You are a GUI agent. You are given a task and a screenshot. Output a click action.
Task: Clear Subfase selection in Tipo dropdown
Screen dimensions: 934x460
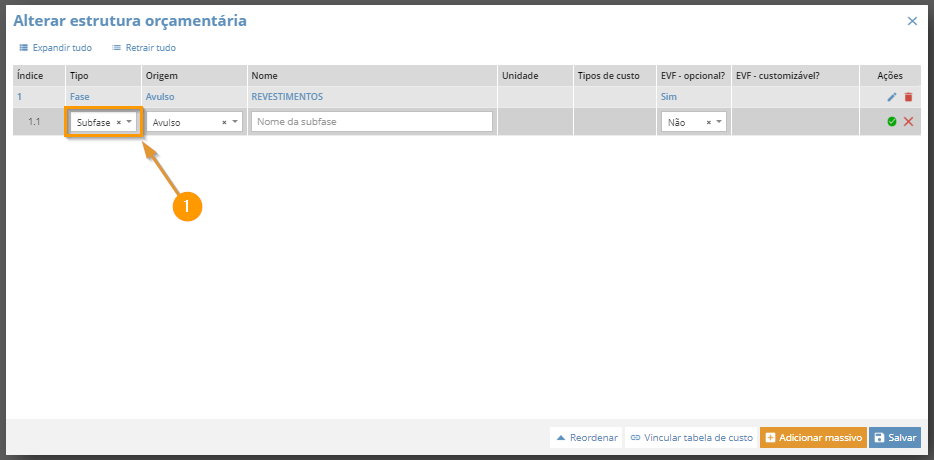(119, 122)
